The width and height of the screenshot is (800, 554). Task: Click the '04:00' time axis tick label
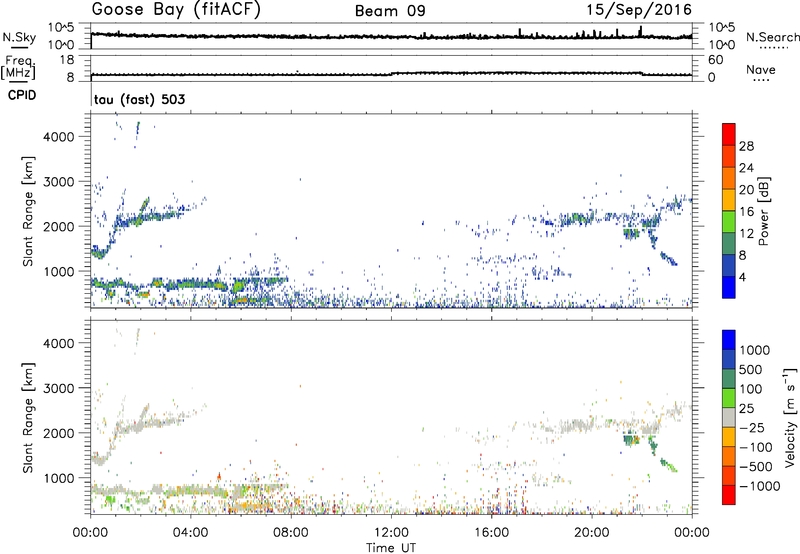click(x=190, y=533)
